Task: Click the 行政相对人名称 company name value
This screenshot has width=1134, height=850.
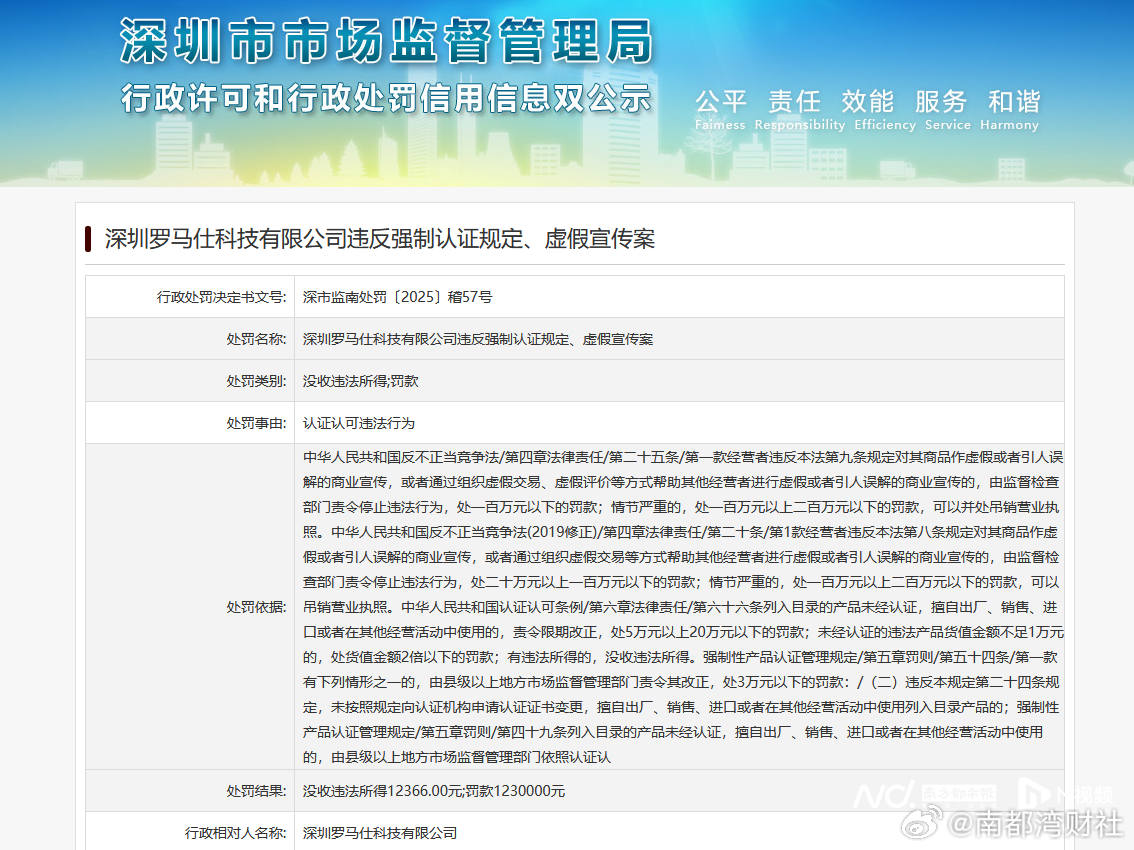Action: (x=380, y=832)
